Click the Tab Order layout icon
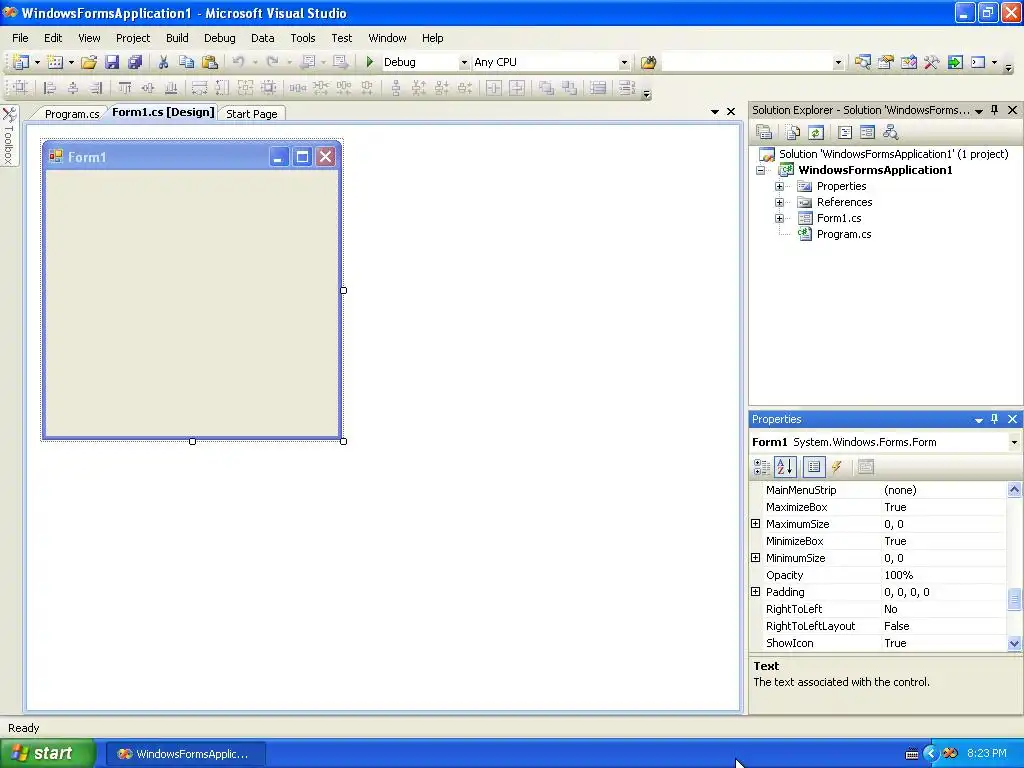This screenshot has width=1024, height=768. click(x=626, y=88)
